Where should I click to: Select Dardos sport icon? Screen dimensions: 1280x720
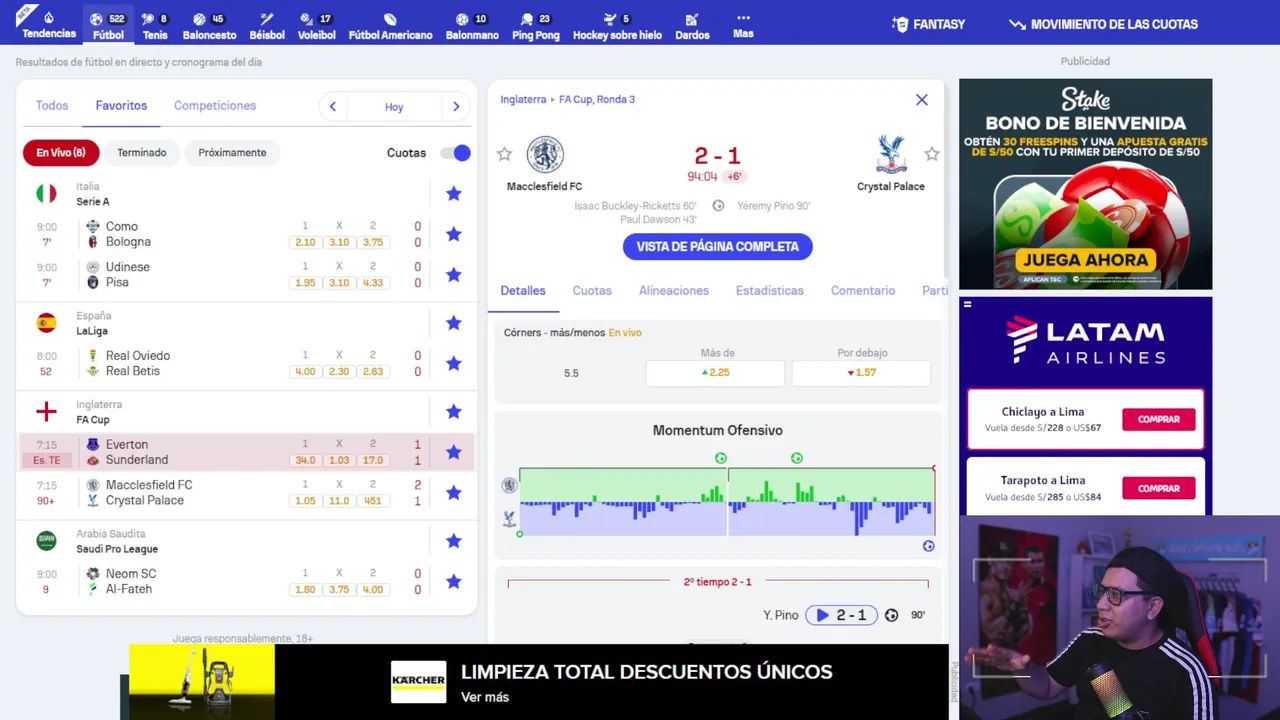click(x=692, y=26)
